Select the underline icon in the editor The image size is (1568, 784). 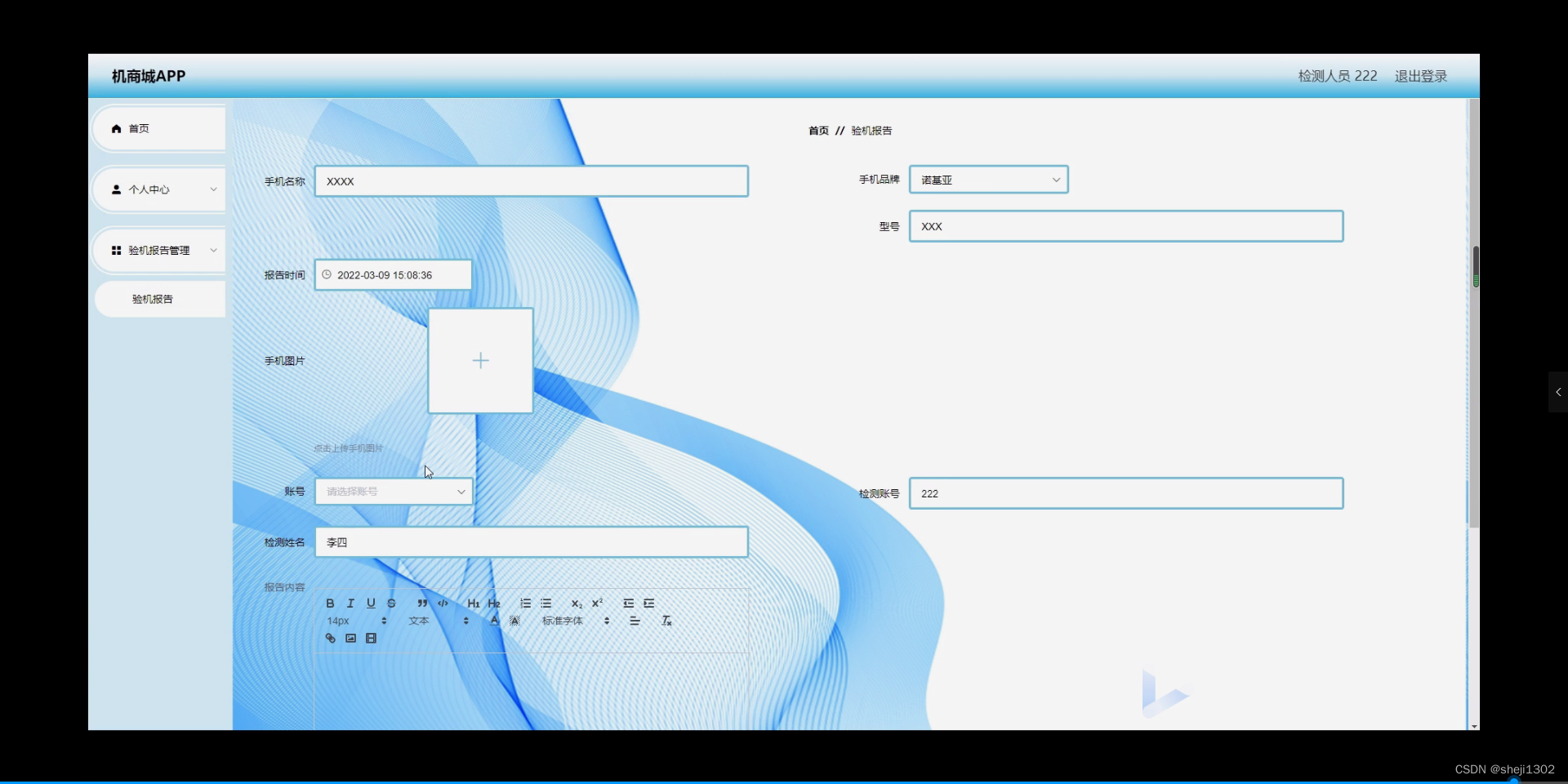click(x=371, y=604)
